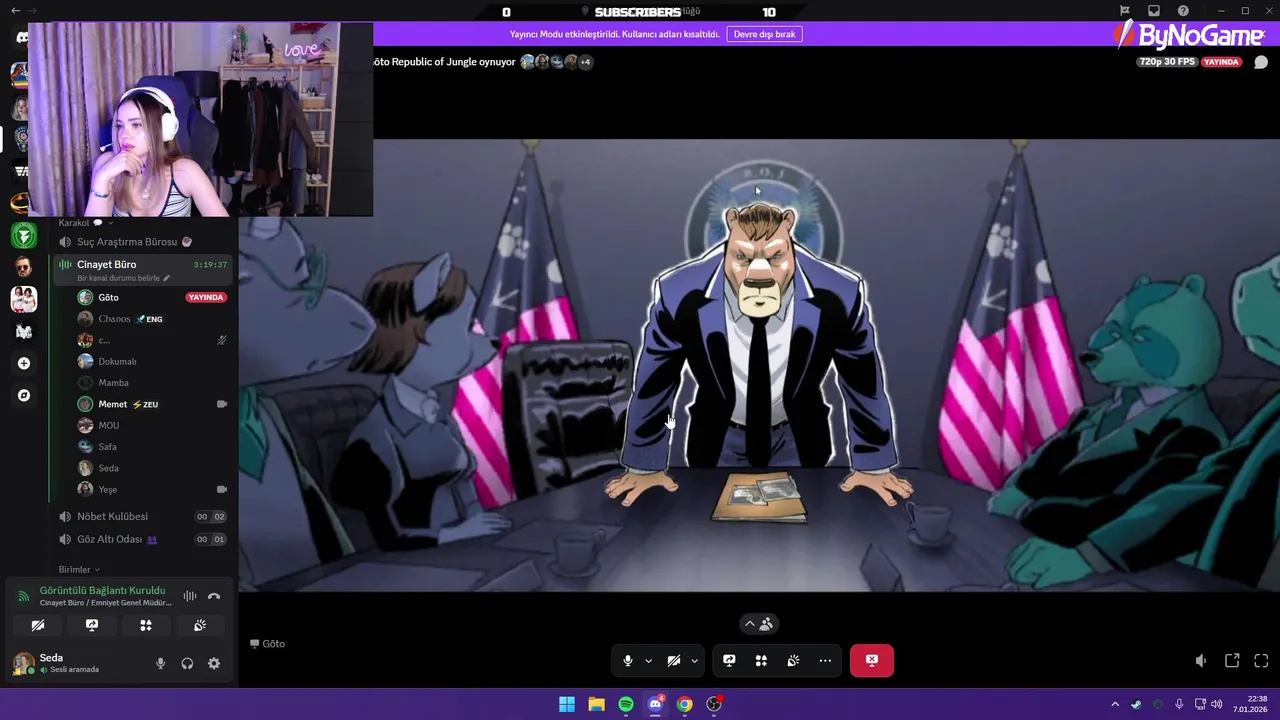Start an activity from the voice panel
Screen dimensions: 1280x720
click(146, 625)
